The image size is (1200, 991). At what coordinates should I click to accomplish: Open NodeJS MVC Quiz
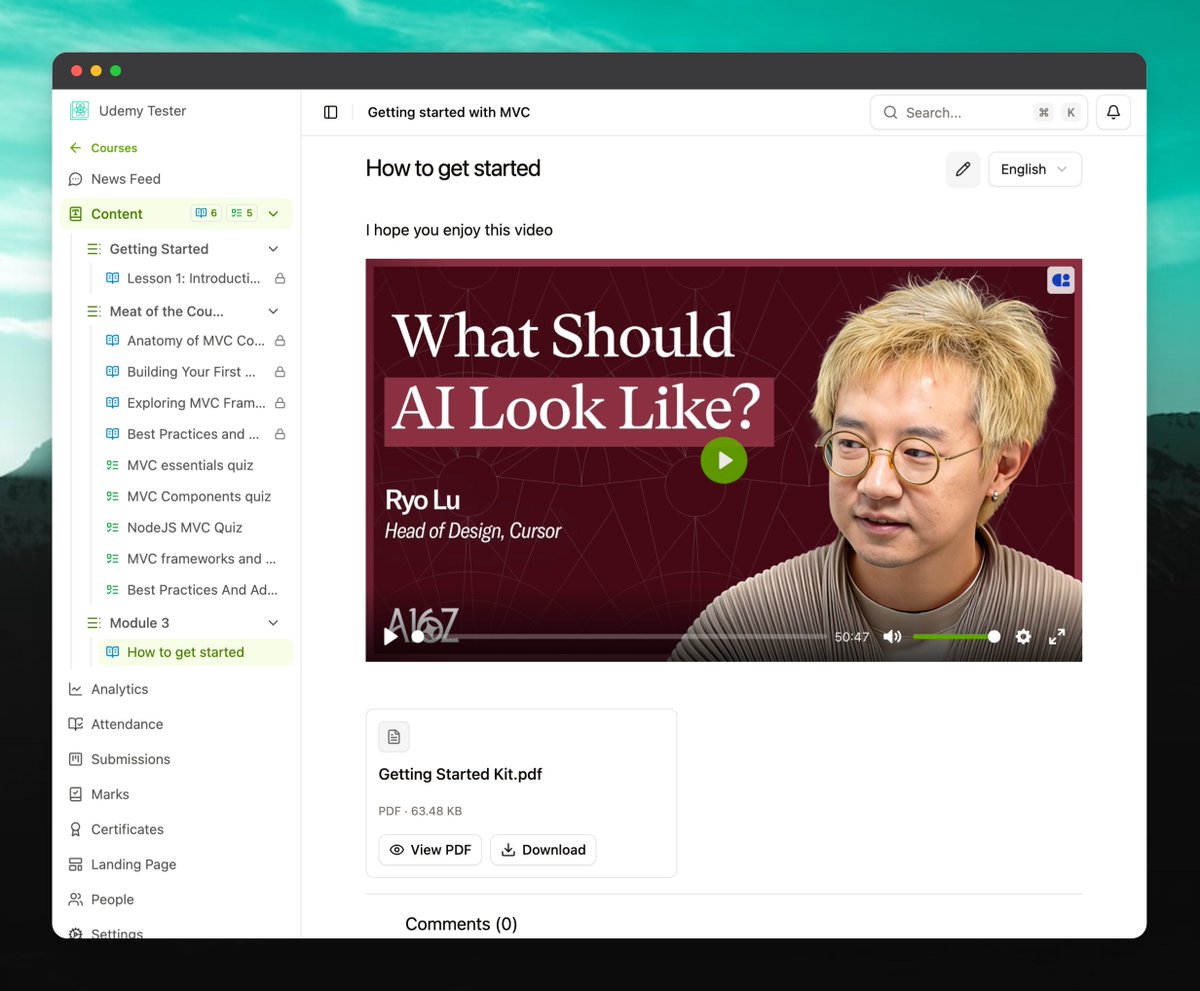pos(184,527)
